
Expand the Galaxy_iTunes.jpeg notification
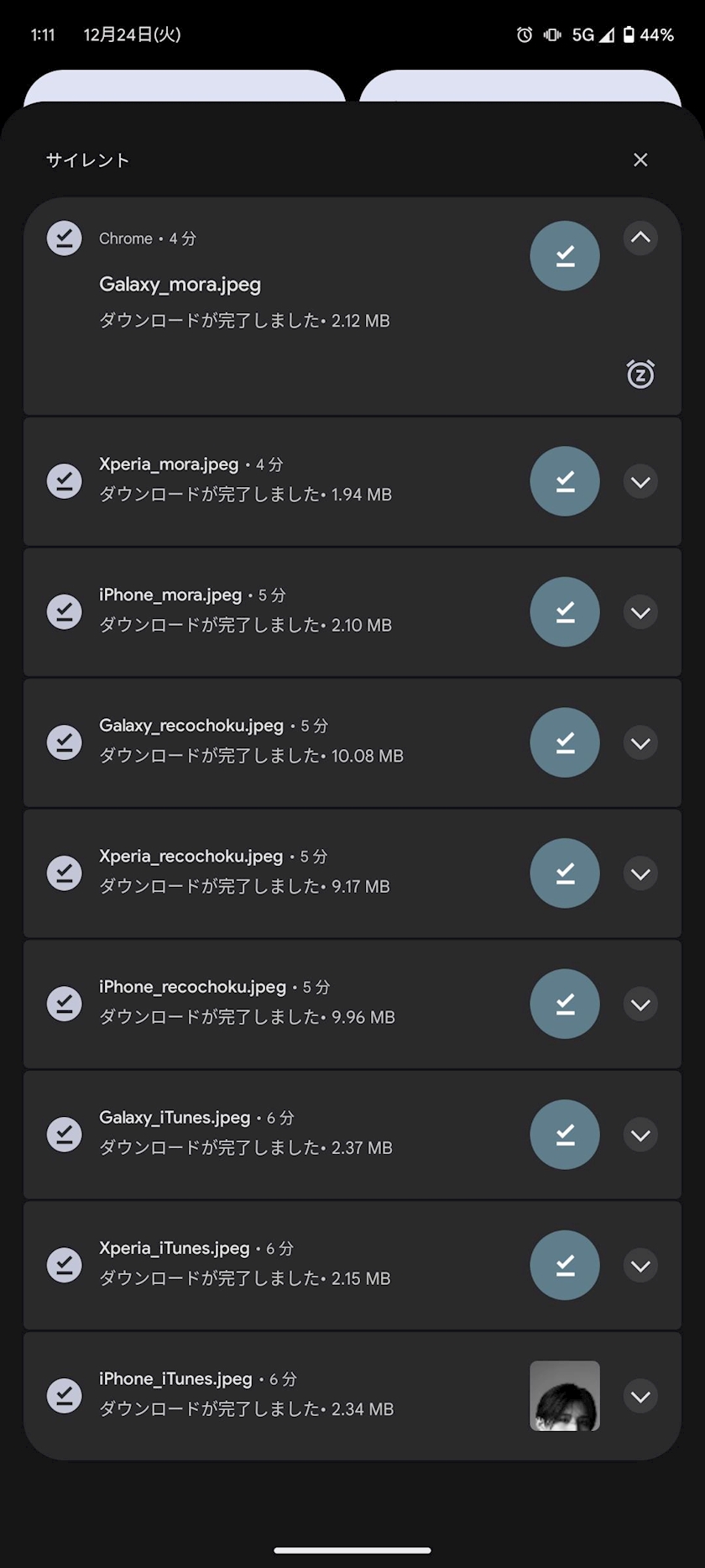[640, 1135]
